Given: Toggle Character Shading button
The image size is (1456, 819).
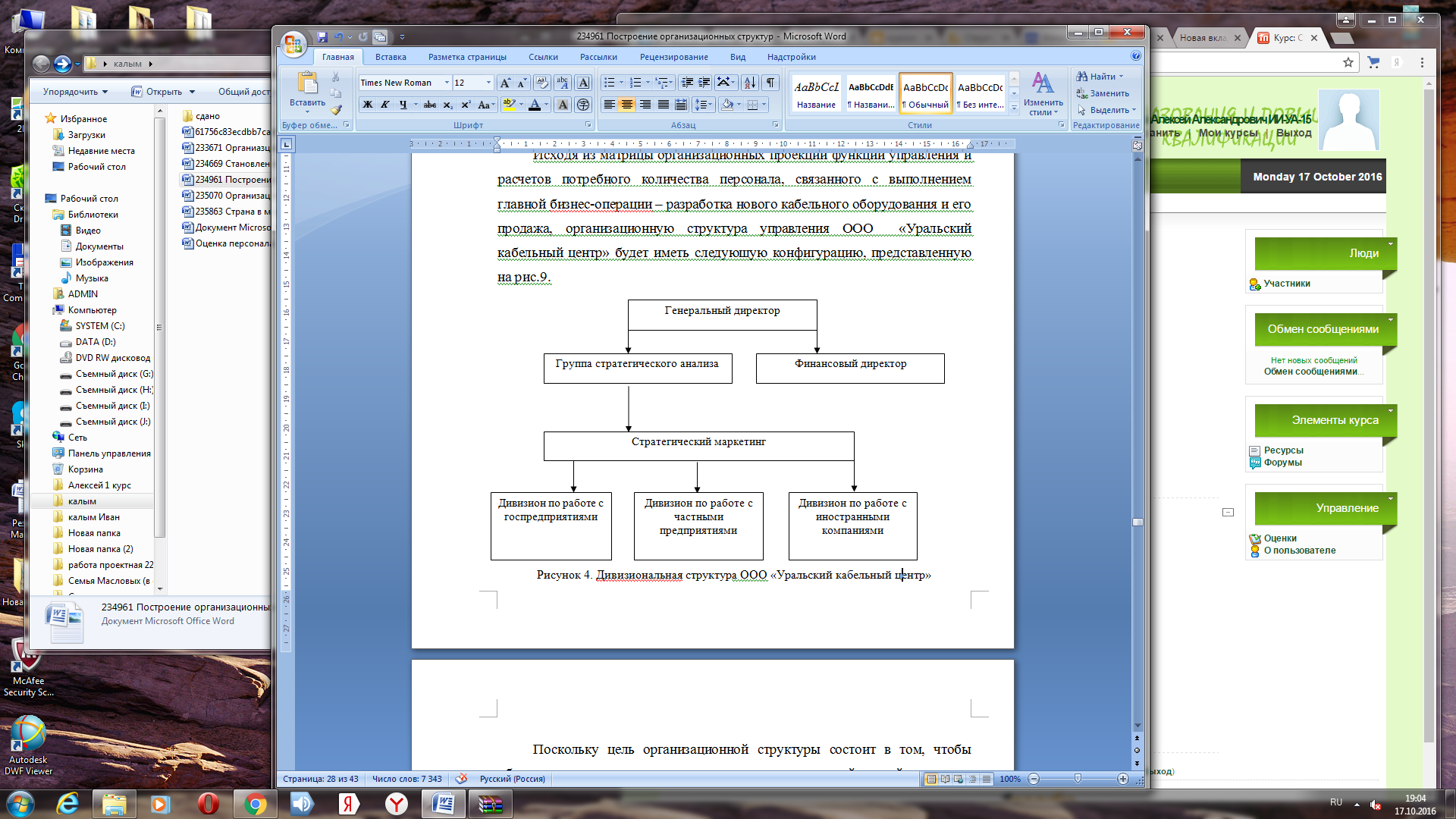Looking at the screenshot, I should pos(563,105).
